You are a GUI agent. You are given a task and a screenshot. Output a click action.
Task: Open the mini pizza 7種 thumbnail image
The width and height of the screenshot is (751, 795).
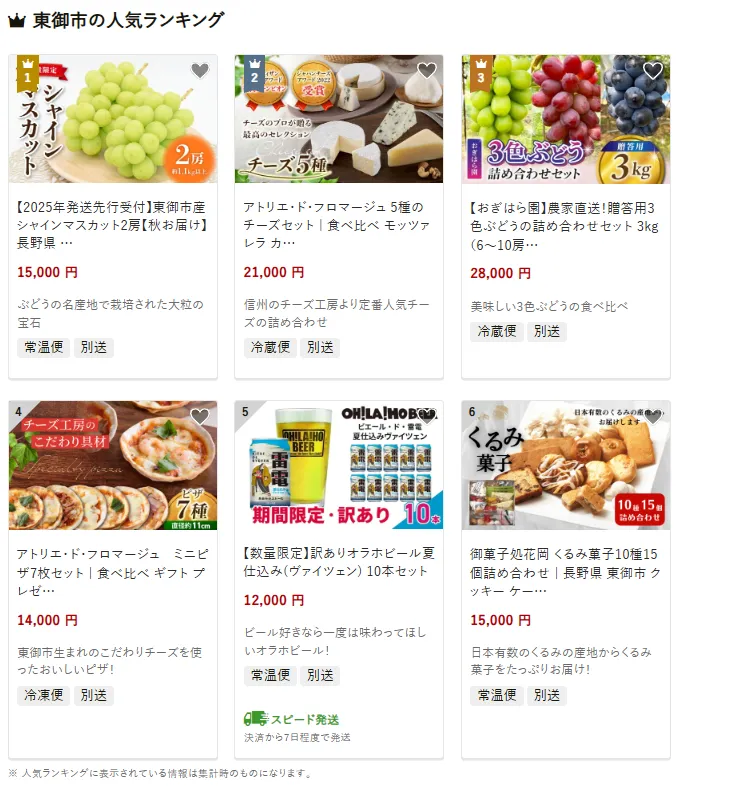(113, 465)
